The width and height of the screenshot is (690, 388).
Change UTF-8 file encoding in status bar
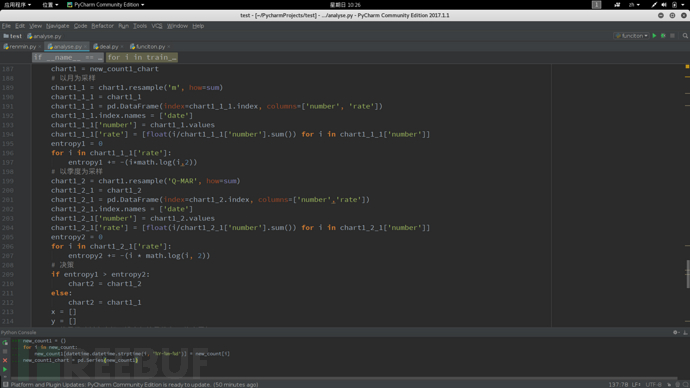click(653, 384)
